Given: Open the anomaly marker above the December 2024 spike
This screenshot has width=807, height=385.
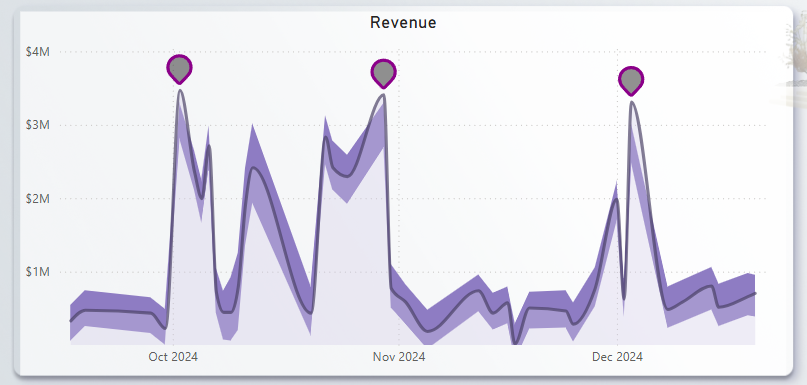Looking at the screenshot, I should [x=631, y=81].
